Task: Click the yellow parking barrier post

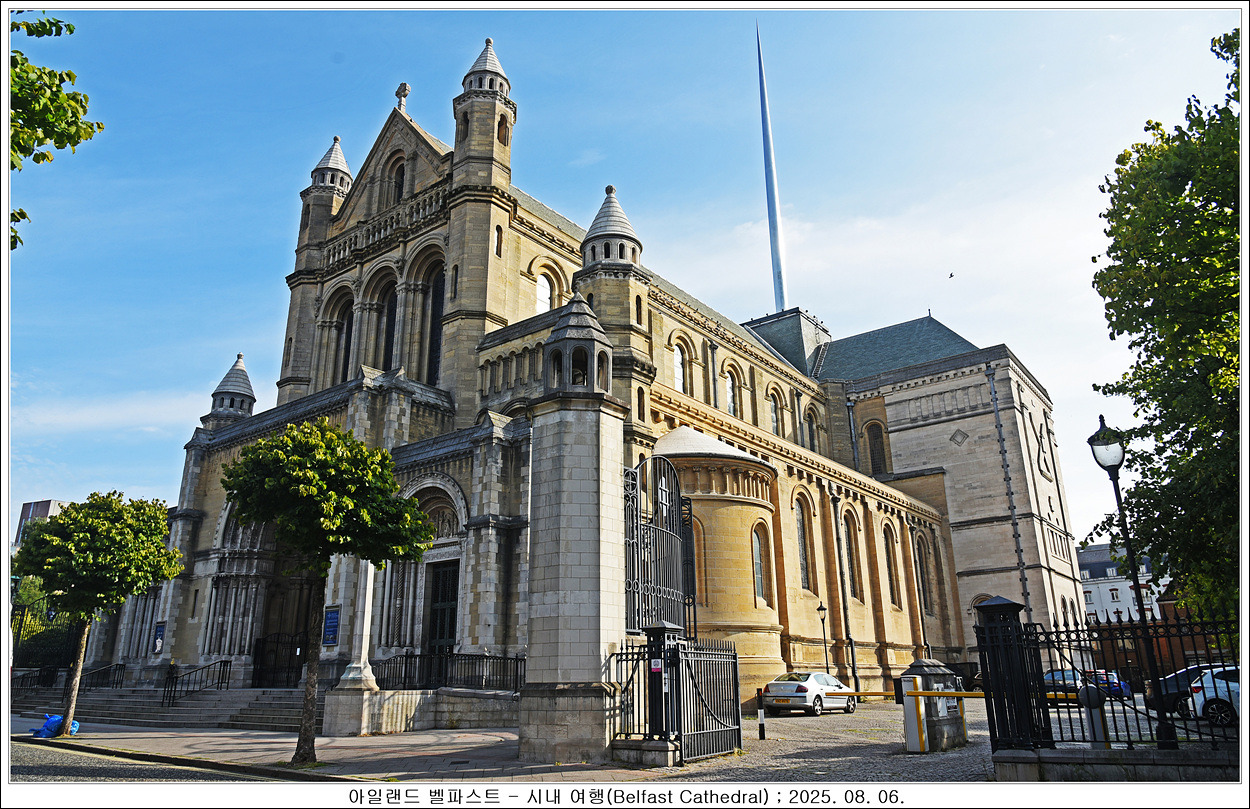Action: point(914,713)
